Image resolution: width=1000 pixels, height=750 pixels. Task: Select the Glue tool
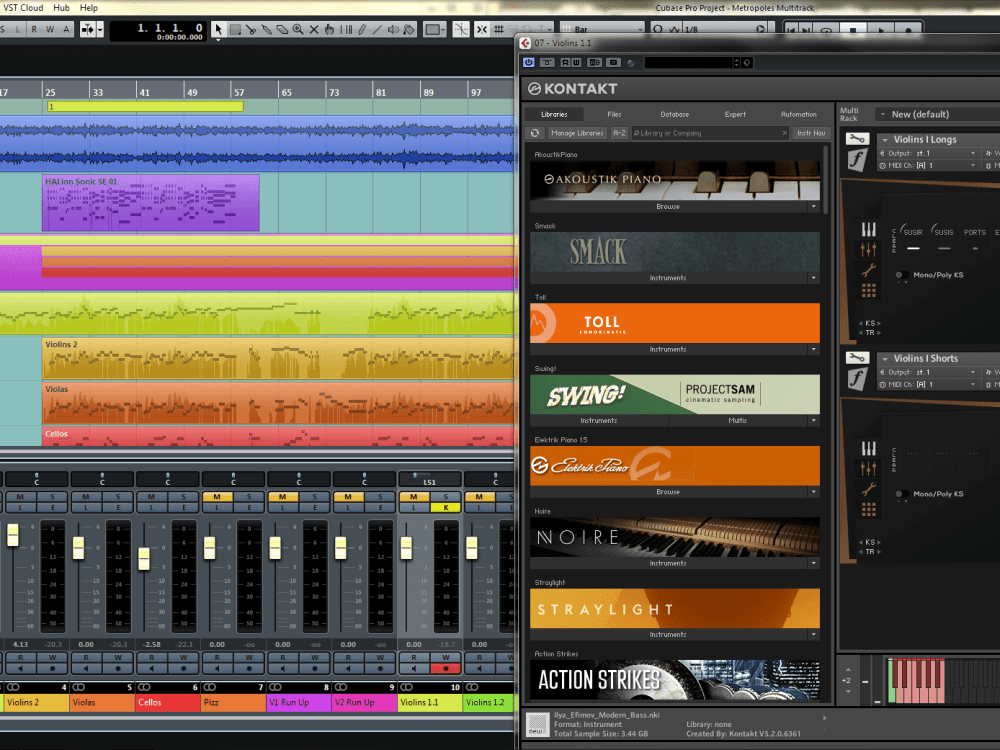(267, 29)
